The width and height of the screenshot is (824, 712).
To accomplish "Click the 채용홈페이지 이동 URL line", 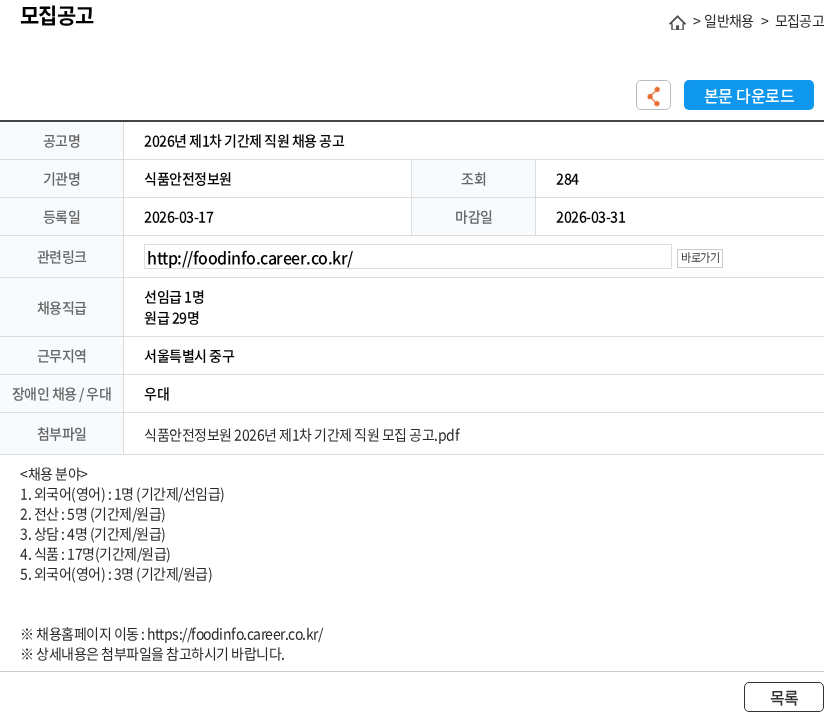I will (x=172, y=634).
